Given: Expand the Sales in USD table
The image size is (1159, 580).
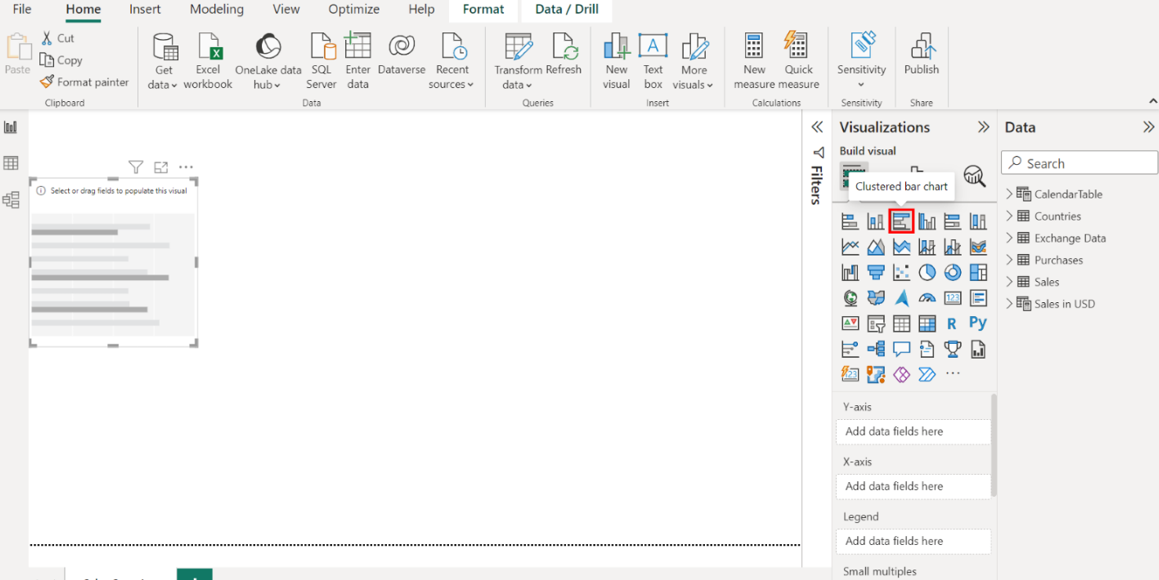Looking at the screenshot, I should point(1009,304).
